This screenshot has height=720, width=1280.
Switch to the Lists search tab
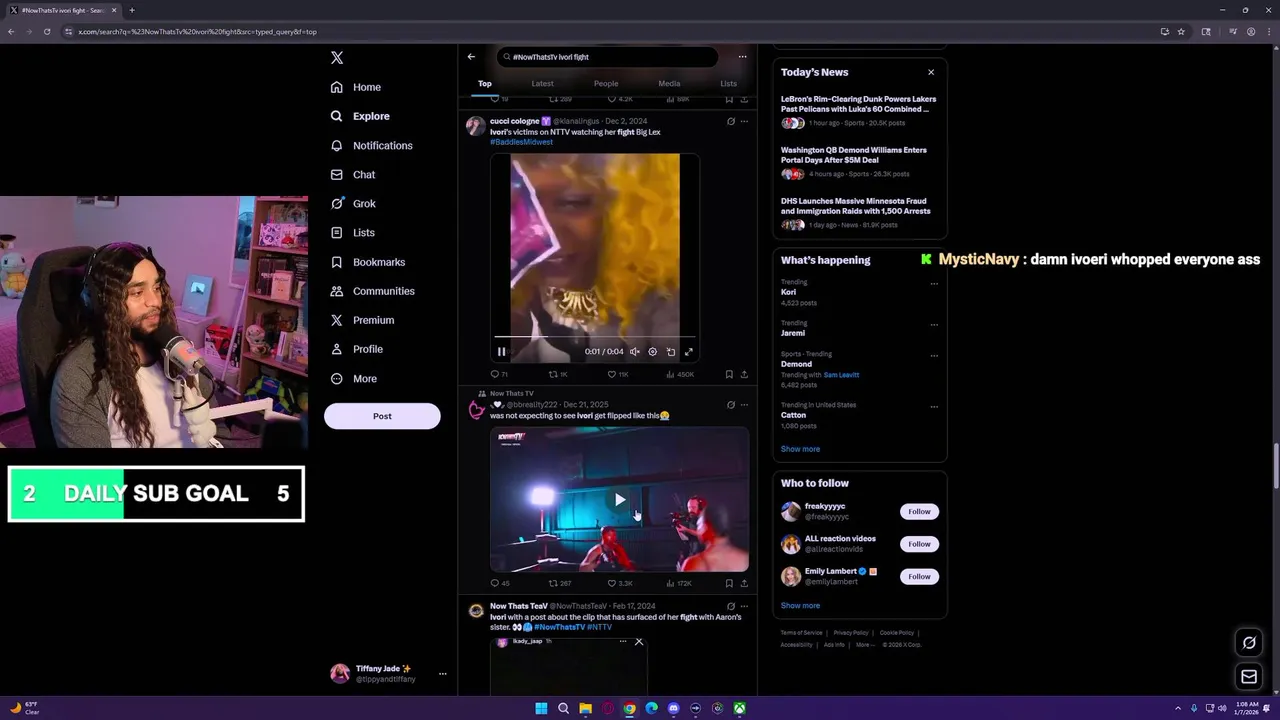point(728,84)
